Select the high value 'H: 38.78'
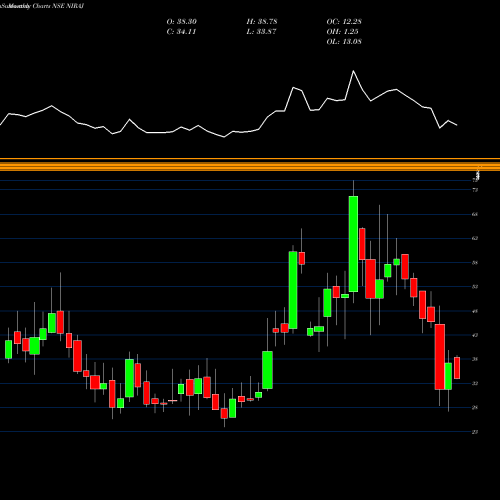The width and height of the screenshot is (500, 500). [262, 22]
